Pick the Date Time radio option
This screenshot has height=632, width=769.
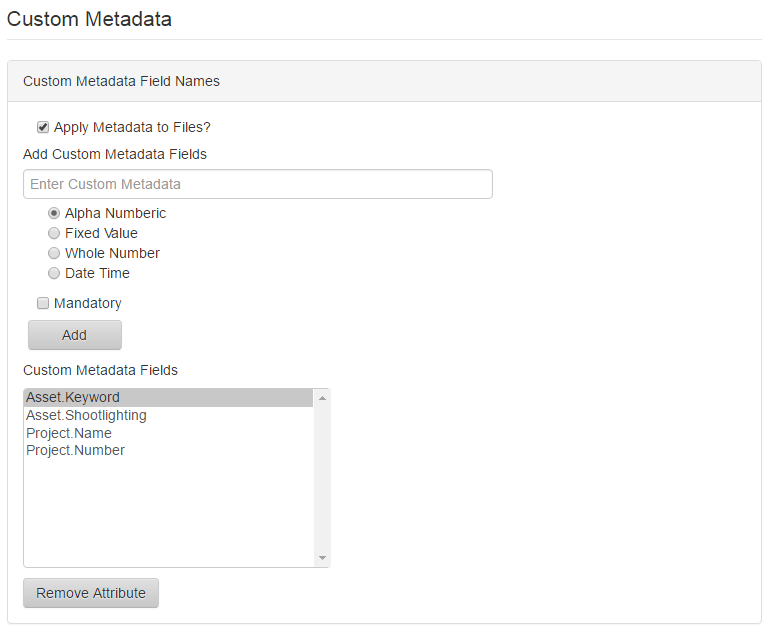click(54, 273)
